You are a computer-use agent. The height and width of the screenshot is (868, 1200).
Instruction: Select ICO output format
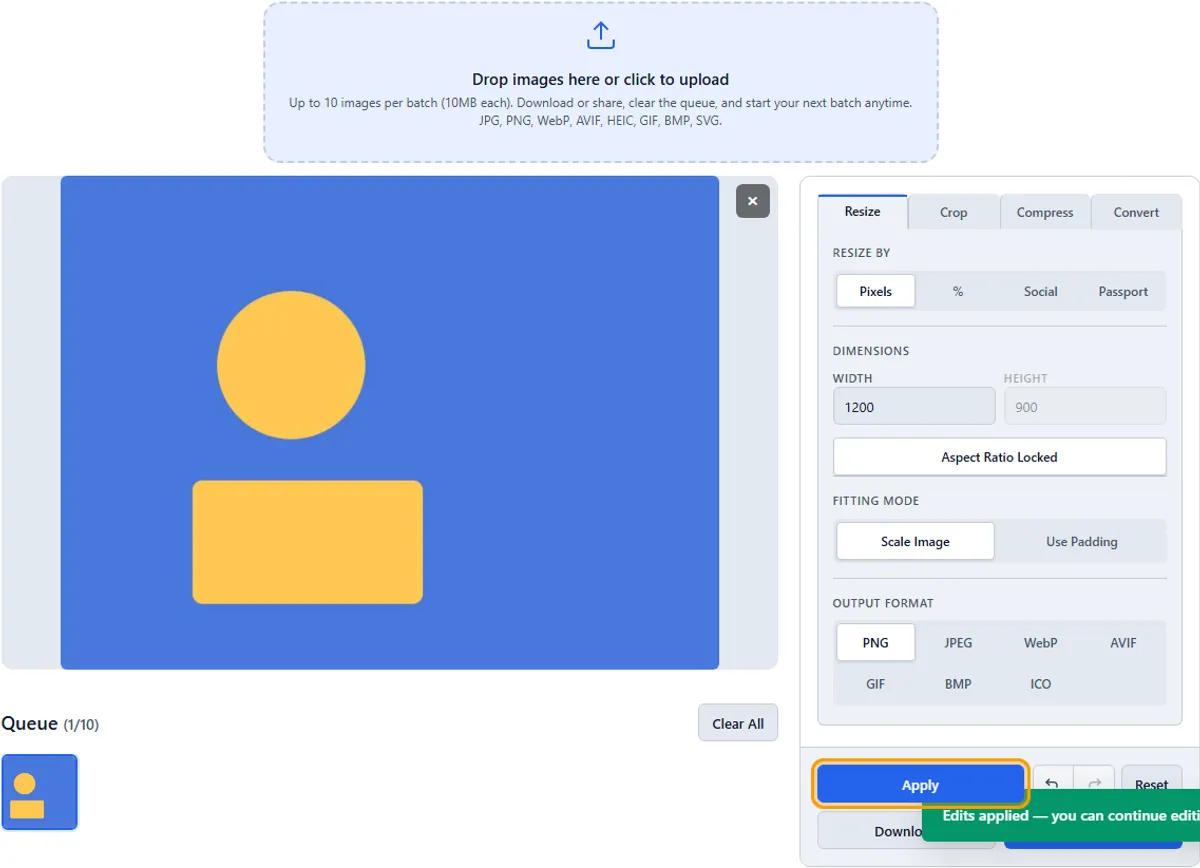click(1040, 684)
